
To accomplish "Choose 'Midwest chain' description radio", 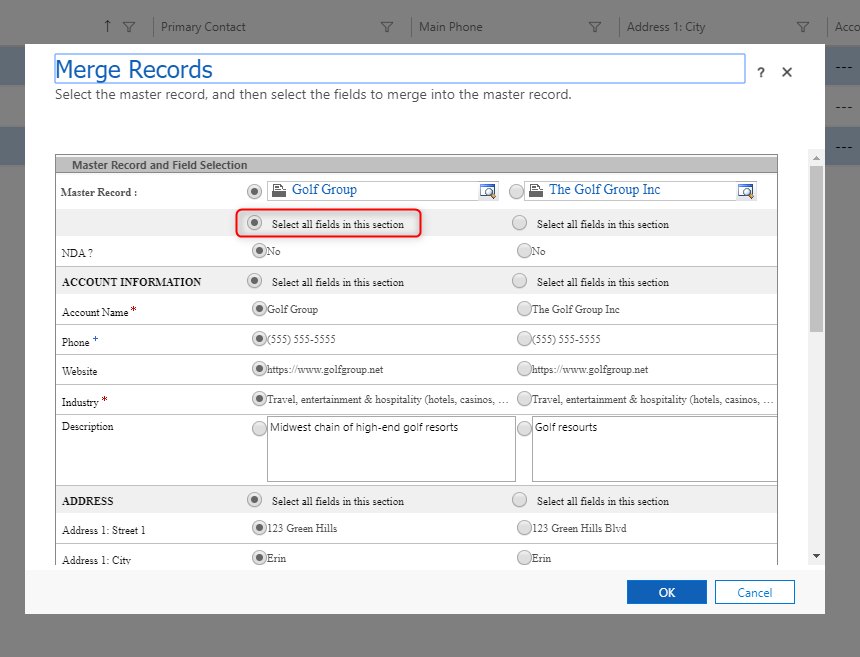I will point(259,428).
